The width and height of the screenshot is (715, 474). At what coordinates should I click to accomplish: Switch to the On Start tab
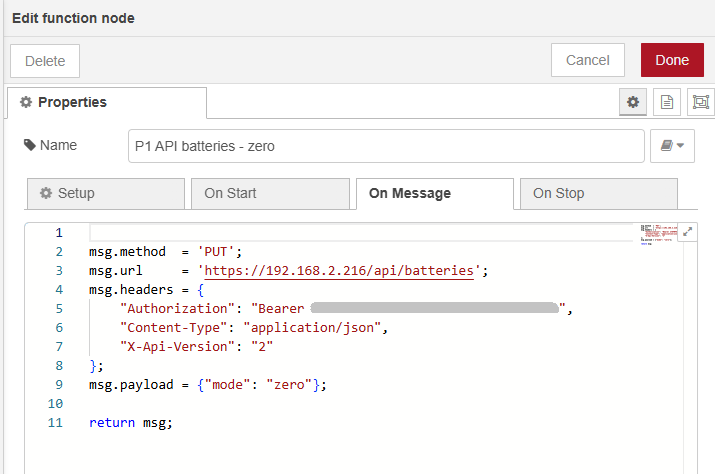click(x=269, y=193)
